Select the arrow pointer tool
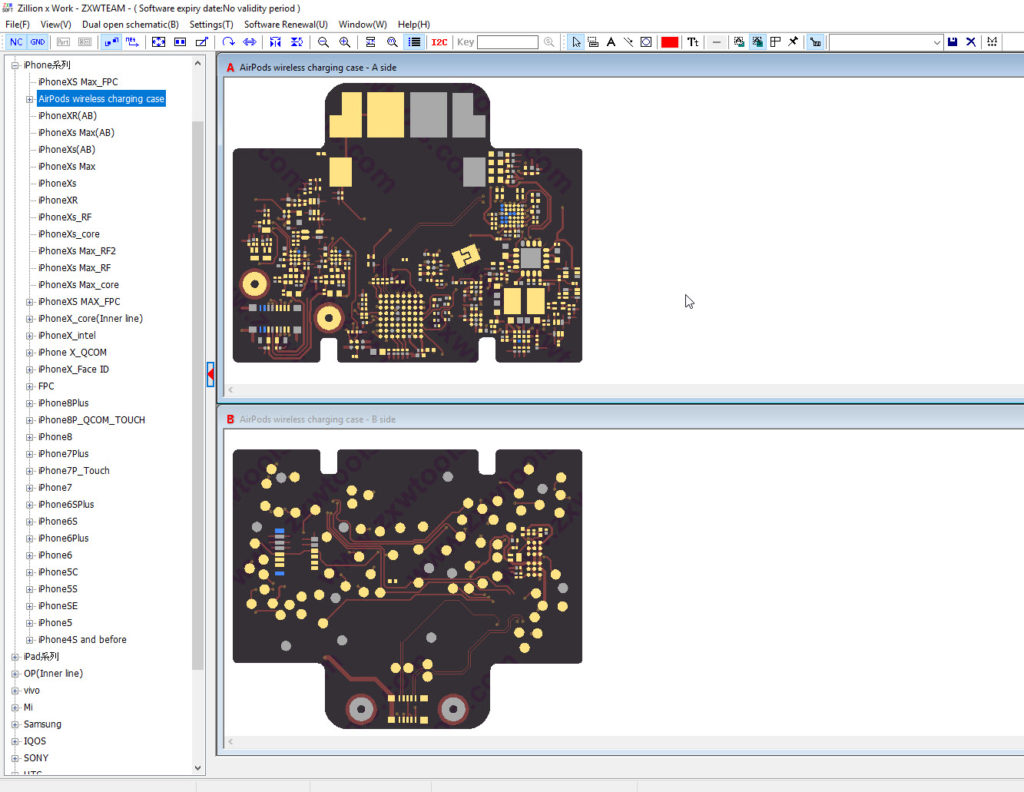This screenshot has width=1024, height=792. (x=576, y=42)
